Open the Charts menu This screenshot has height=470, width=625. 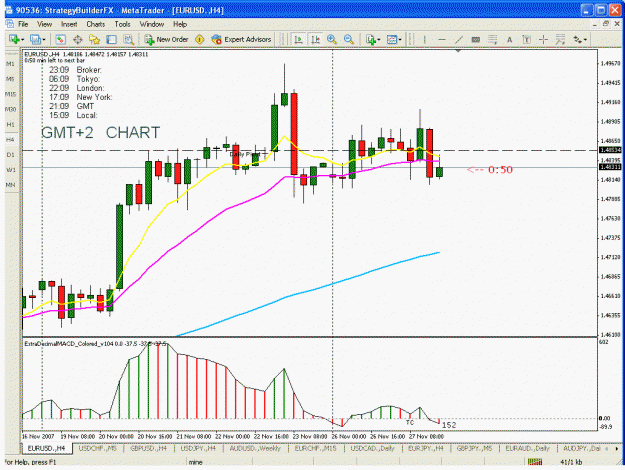click(96, 24)
